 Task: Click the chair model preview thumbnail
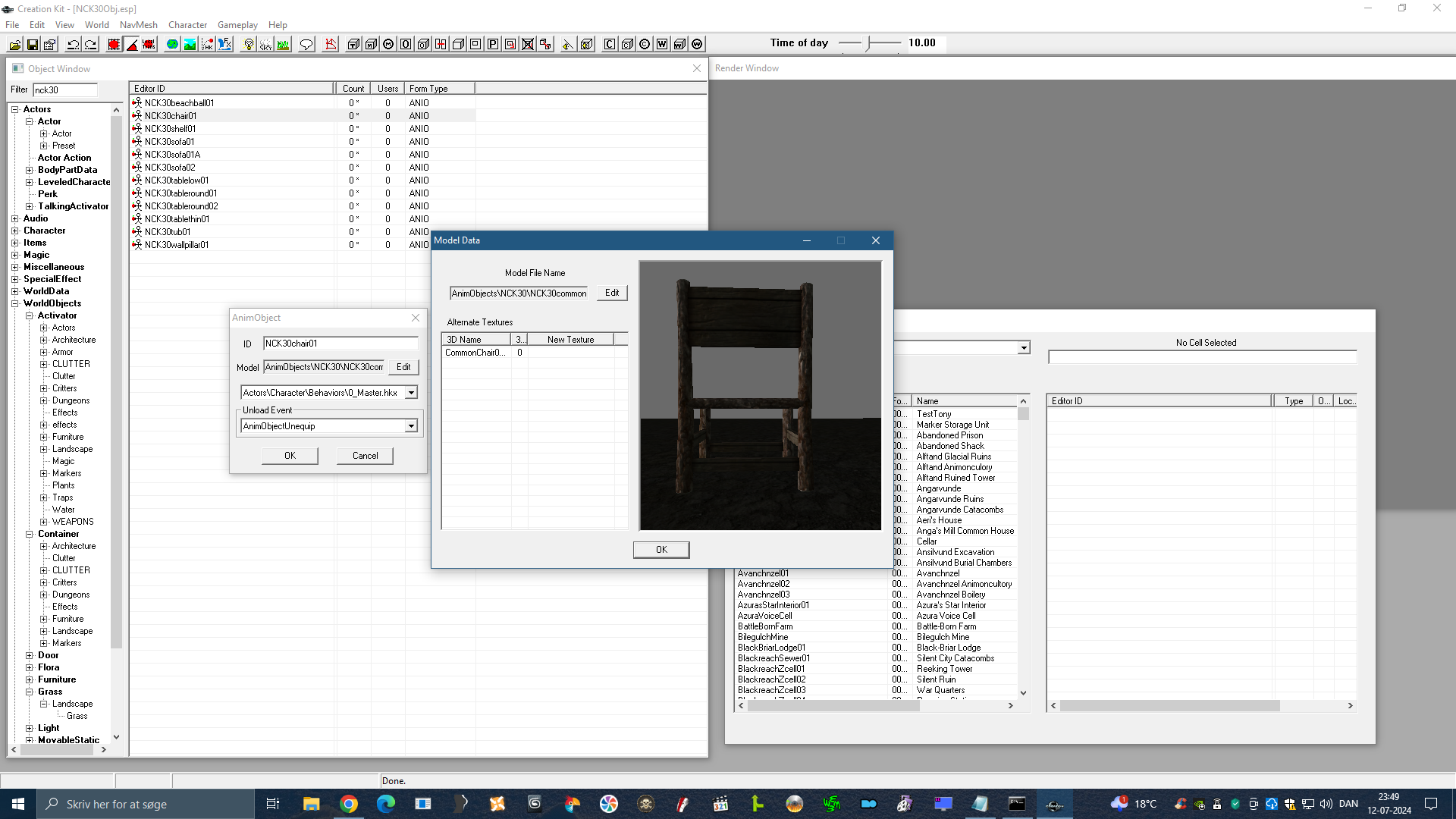tap(760, 395)
